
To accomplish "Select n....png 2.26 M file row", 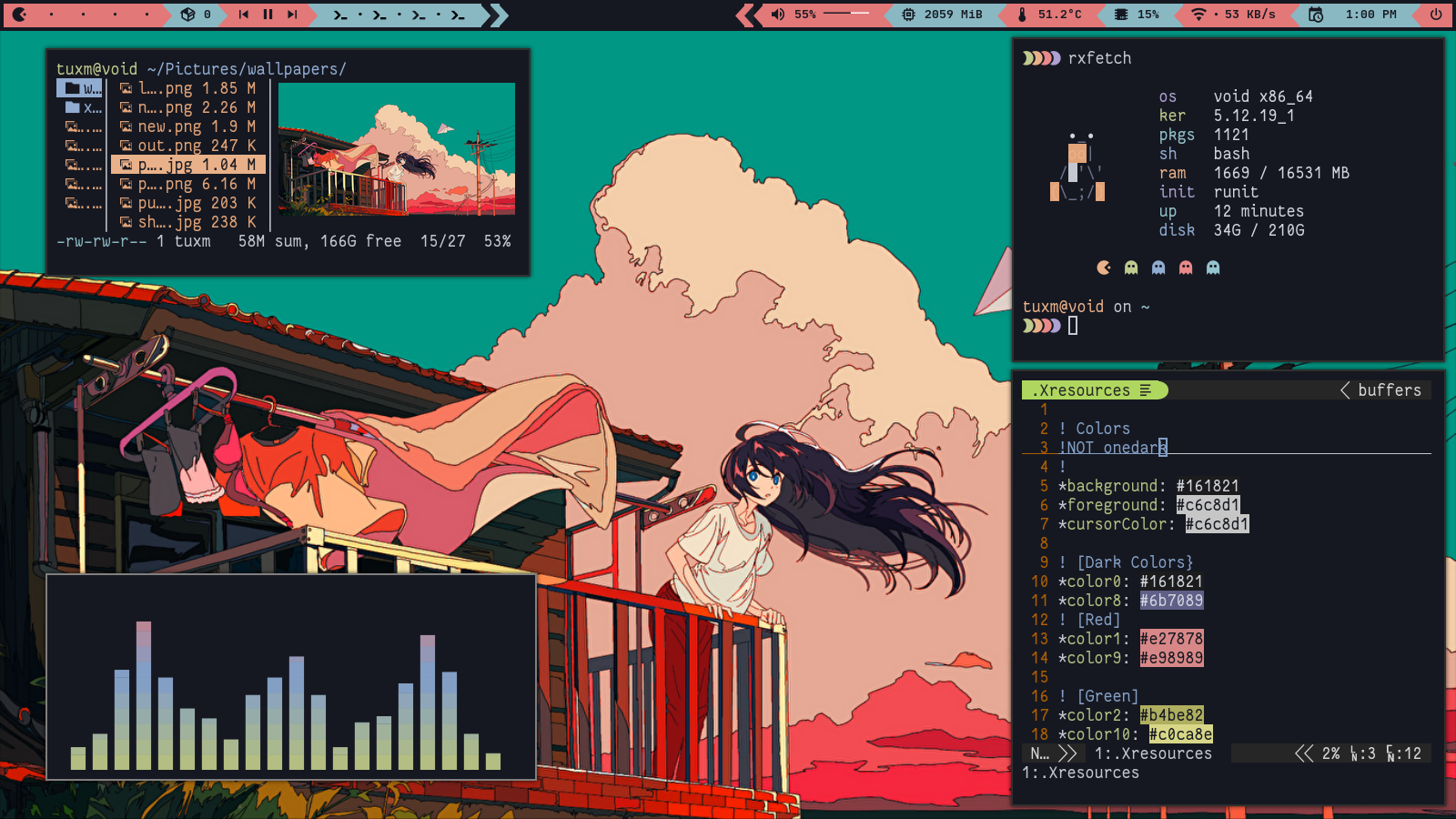I will (x=188, y=107).
